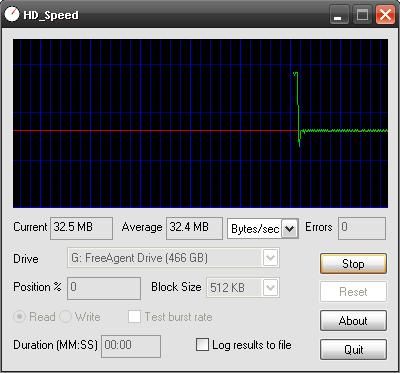The image size is (400, 373).
Task: Click the Errors count field
Action: tap(362, 228)
